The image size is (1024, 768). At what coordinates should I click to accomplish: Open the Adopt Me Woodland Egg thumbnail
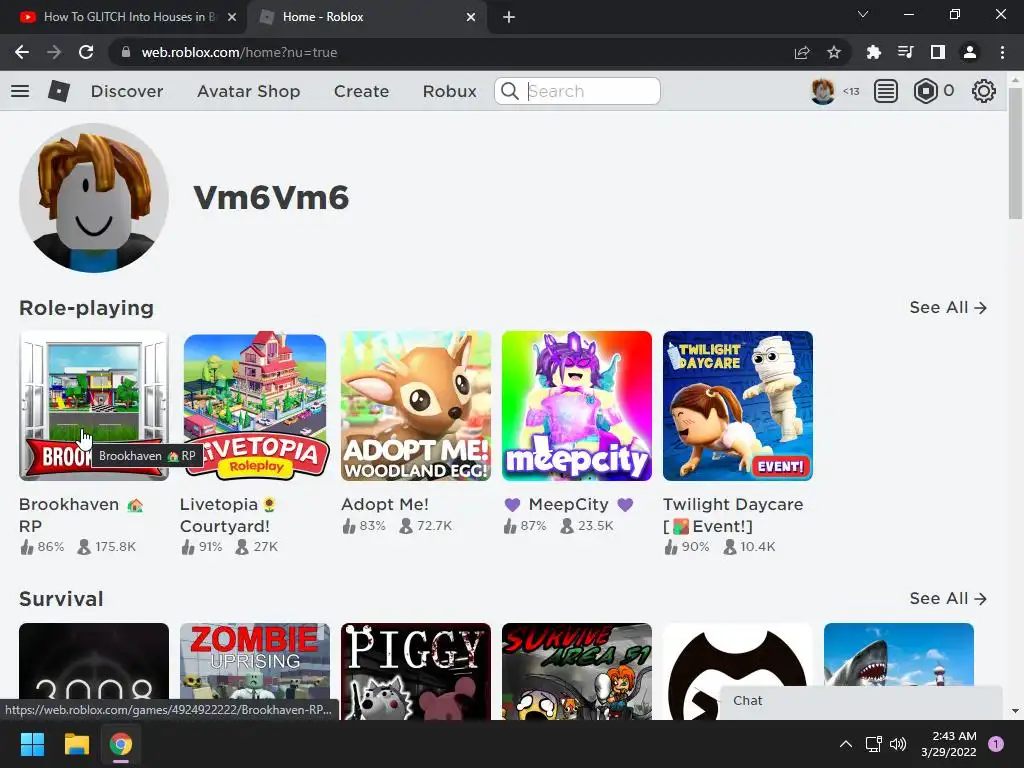point(416,406)
